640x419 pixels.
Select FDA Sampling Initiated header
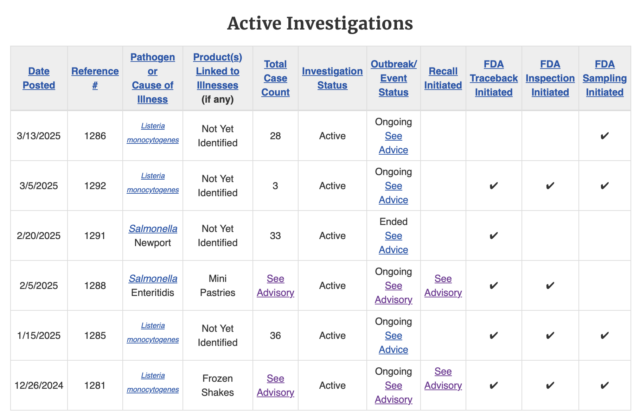(604, 78)
